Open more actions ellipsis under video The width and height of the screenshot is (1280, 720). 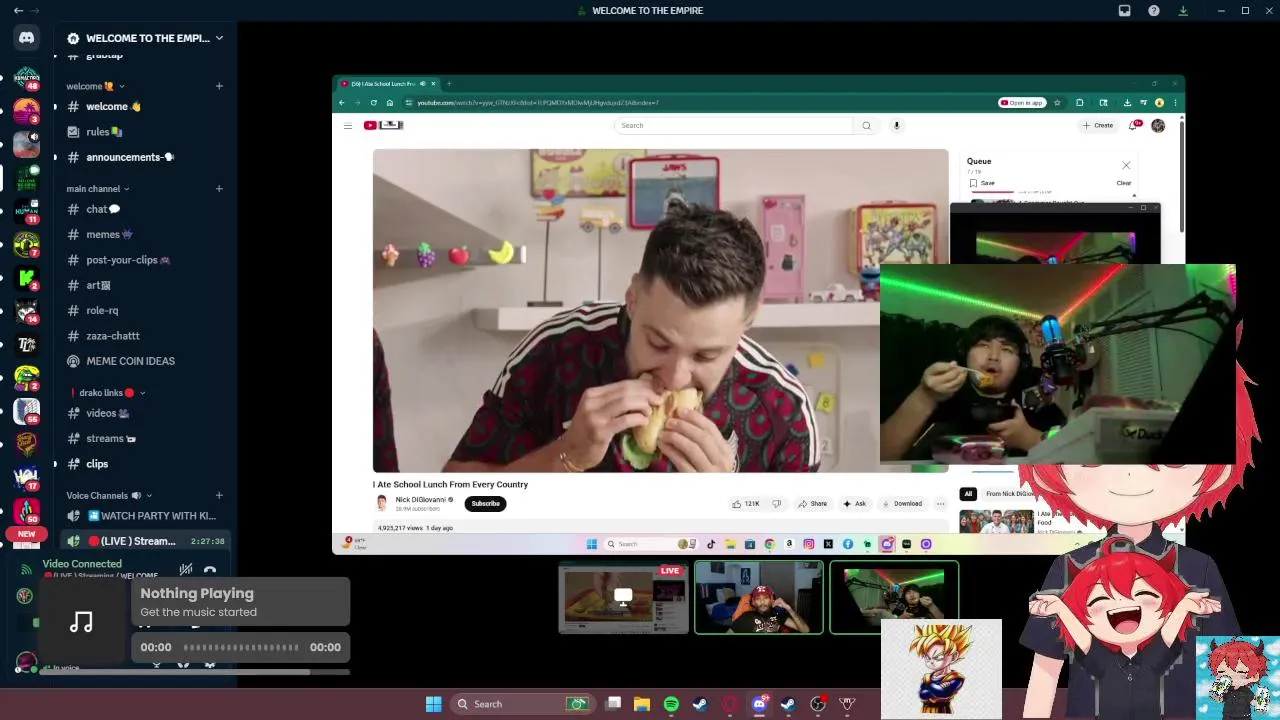point(940,503)
